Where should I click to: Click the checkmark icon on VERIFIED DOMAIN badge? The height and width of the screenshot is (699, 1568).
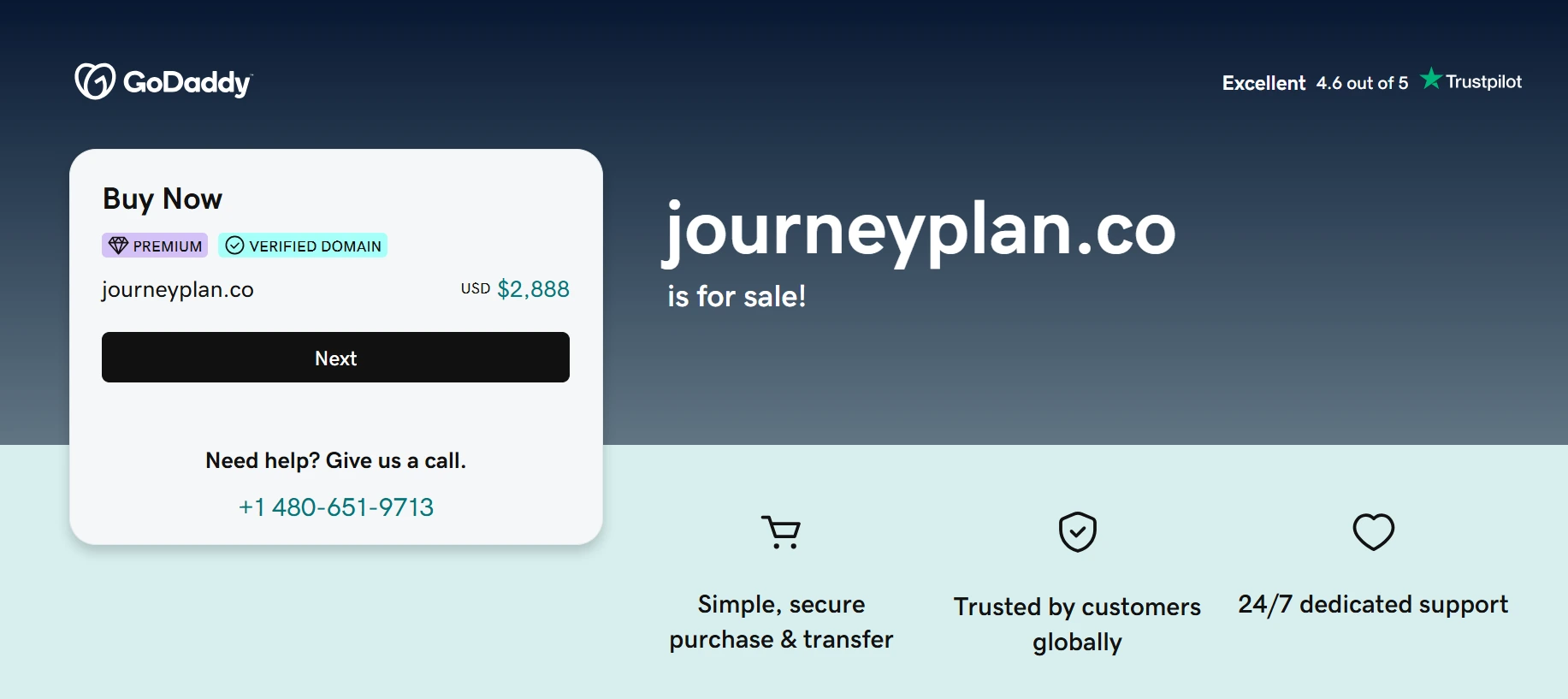(x=236, y=246)
